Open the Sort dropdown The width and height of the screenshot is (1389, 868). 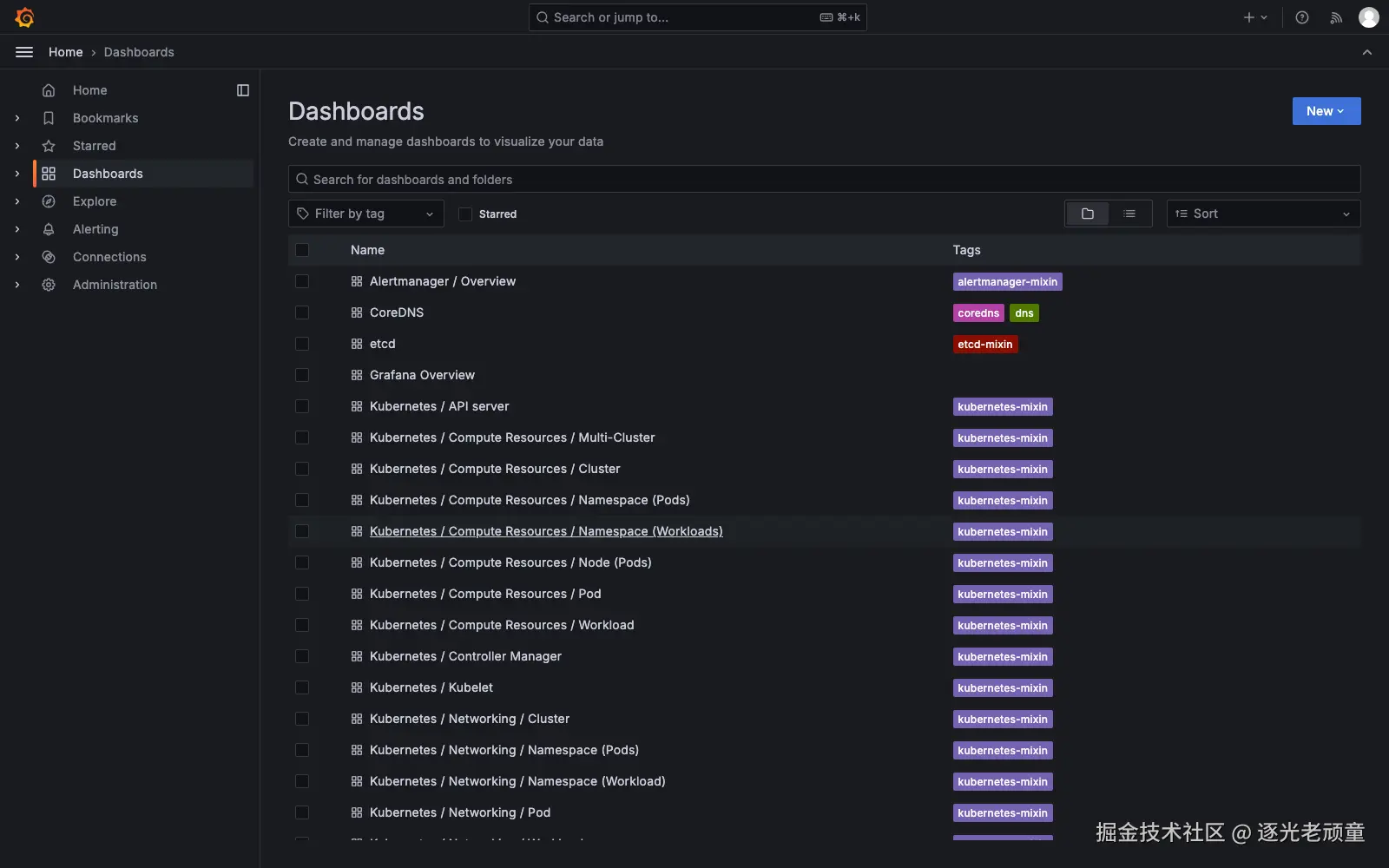pyautogui.click(x=1263, y=214)
